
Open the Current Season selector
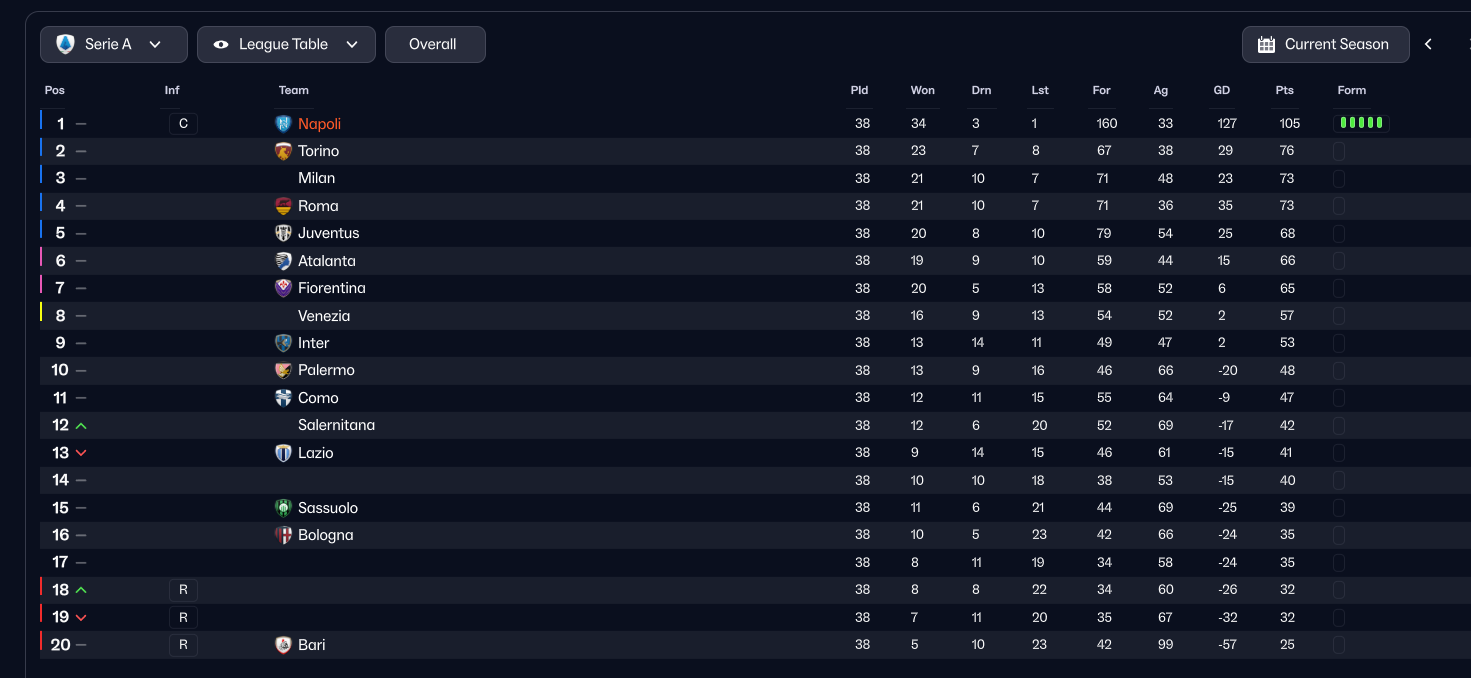coord(1325,44)
